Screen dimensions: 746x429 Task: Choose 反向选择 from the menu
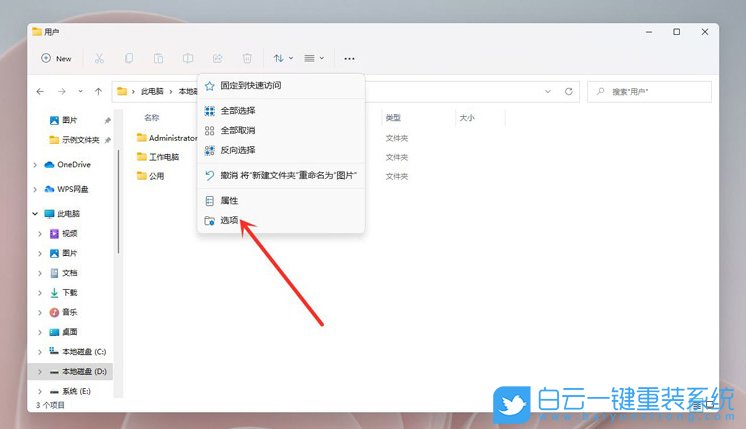pyautogui.click(x=281, y=150)
